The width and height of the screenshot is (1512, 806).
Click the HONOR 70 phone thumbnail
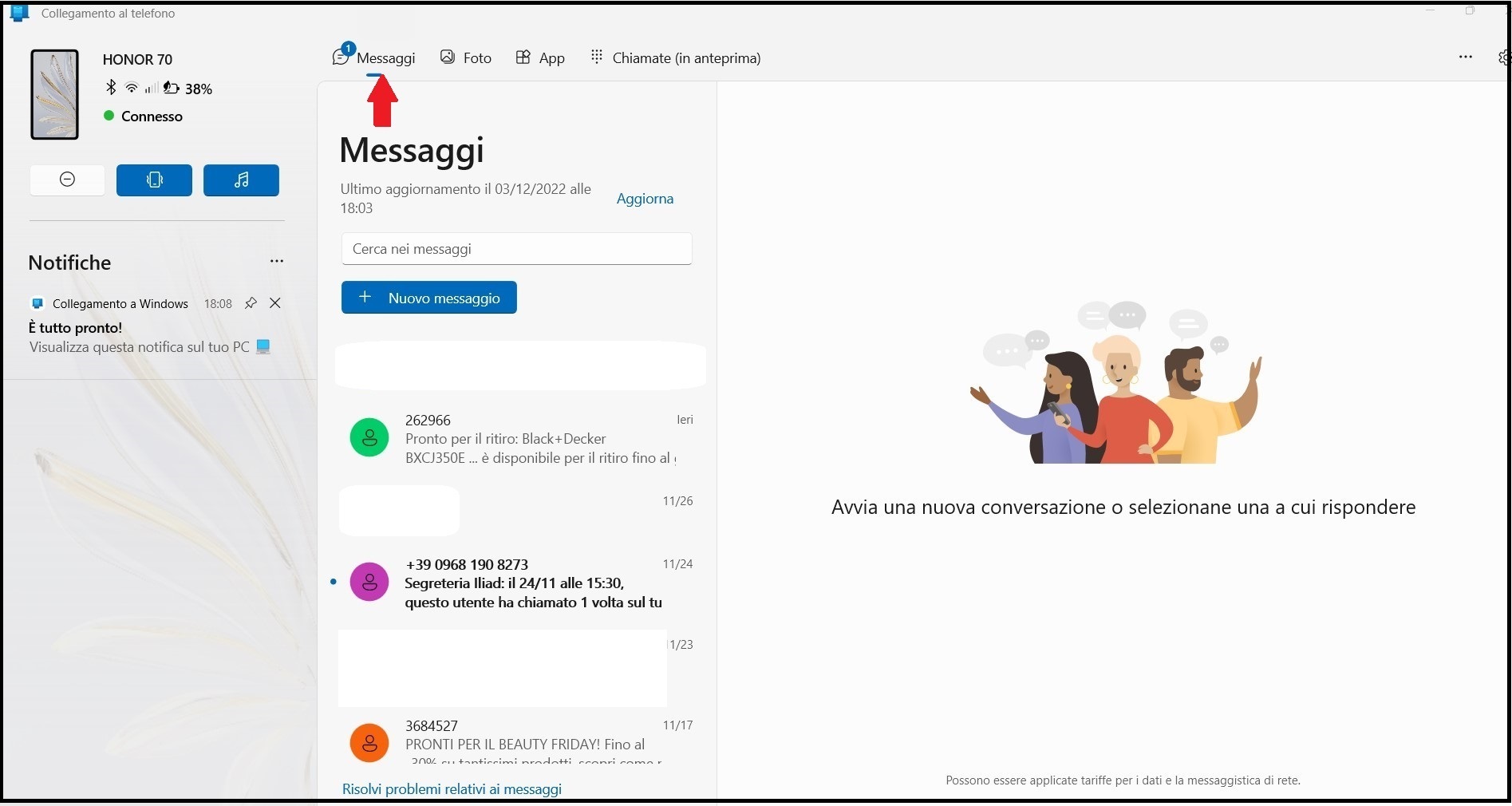point(54,94)
